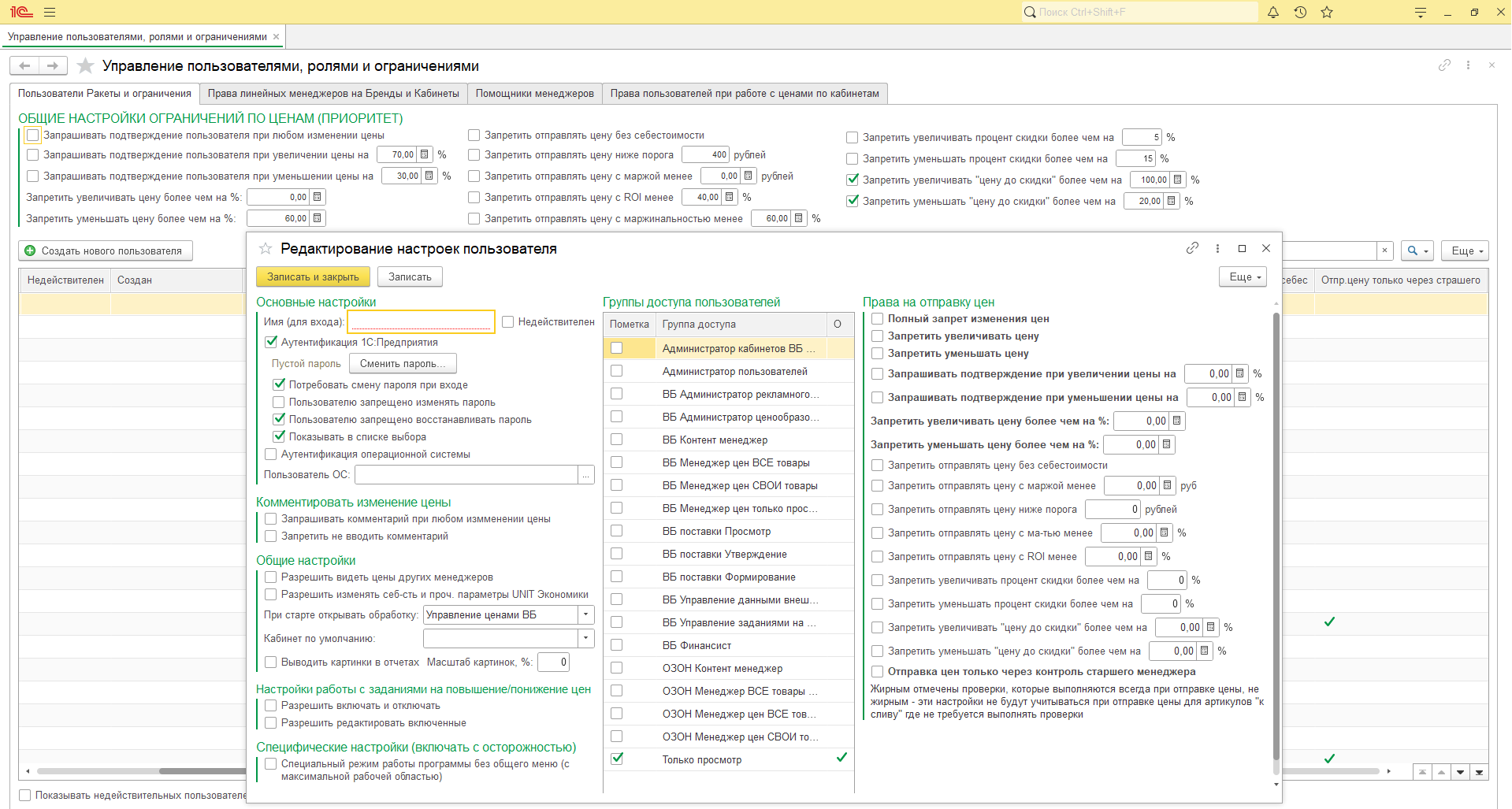Open three-dot menu in editing dialog

pos(1217,248)
